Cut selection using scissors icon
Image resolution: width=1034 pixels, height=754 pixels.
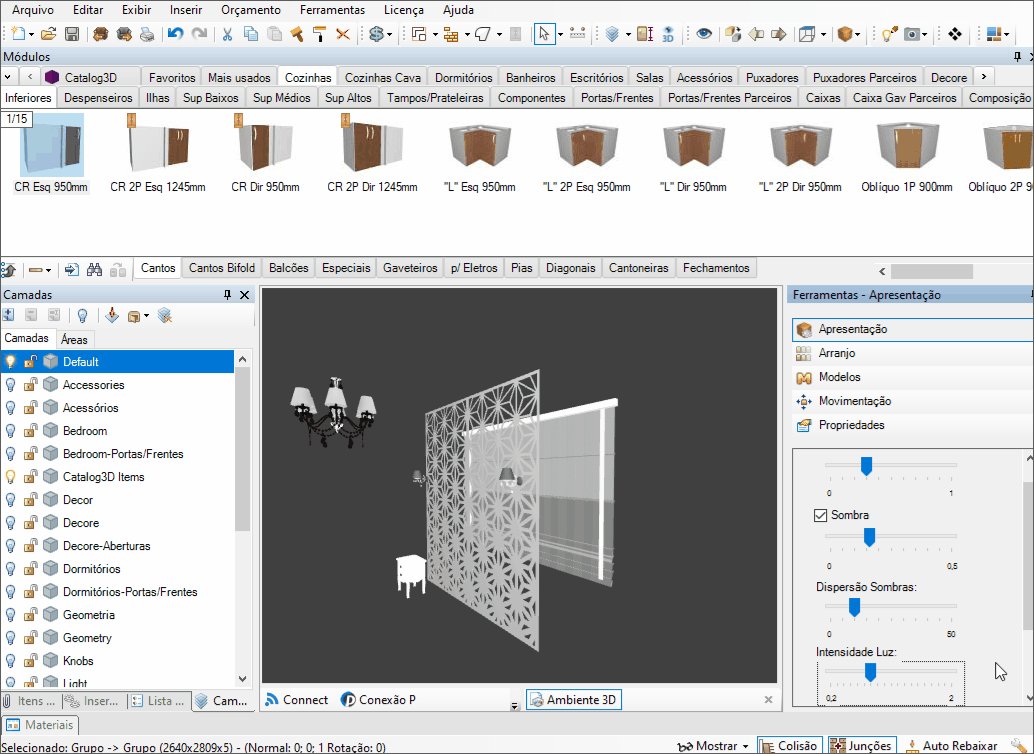coord(228,34)
